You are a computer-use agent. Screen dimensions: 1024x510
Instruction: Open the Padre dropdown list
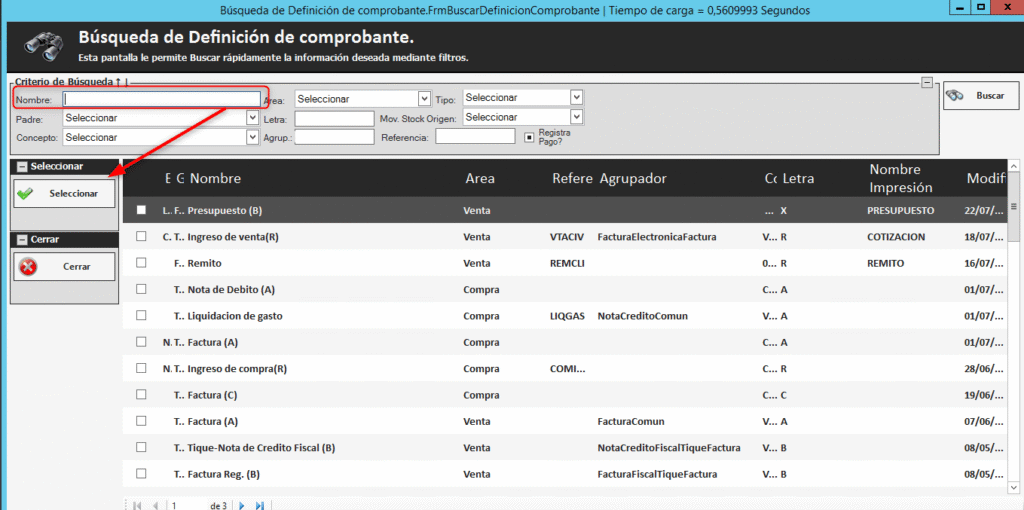coord(252,118)
